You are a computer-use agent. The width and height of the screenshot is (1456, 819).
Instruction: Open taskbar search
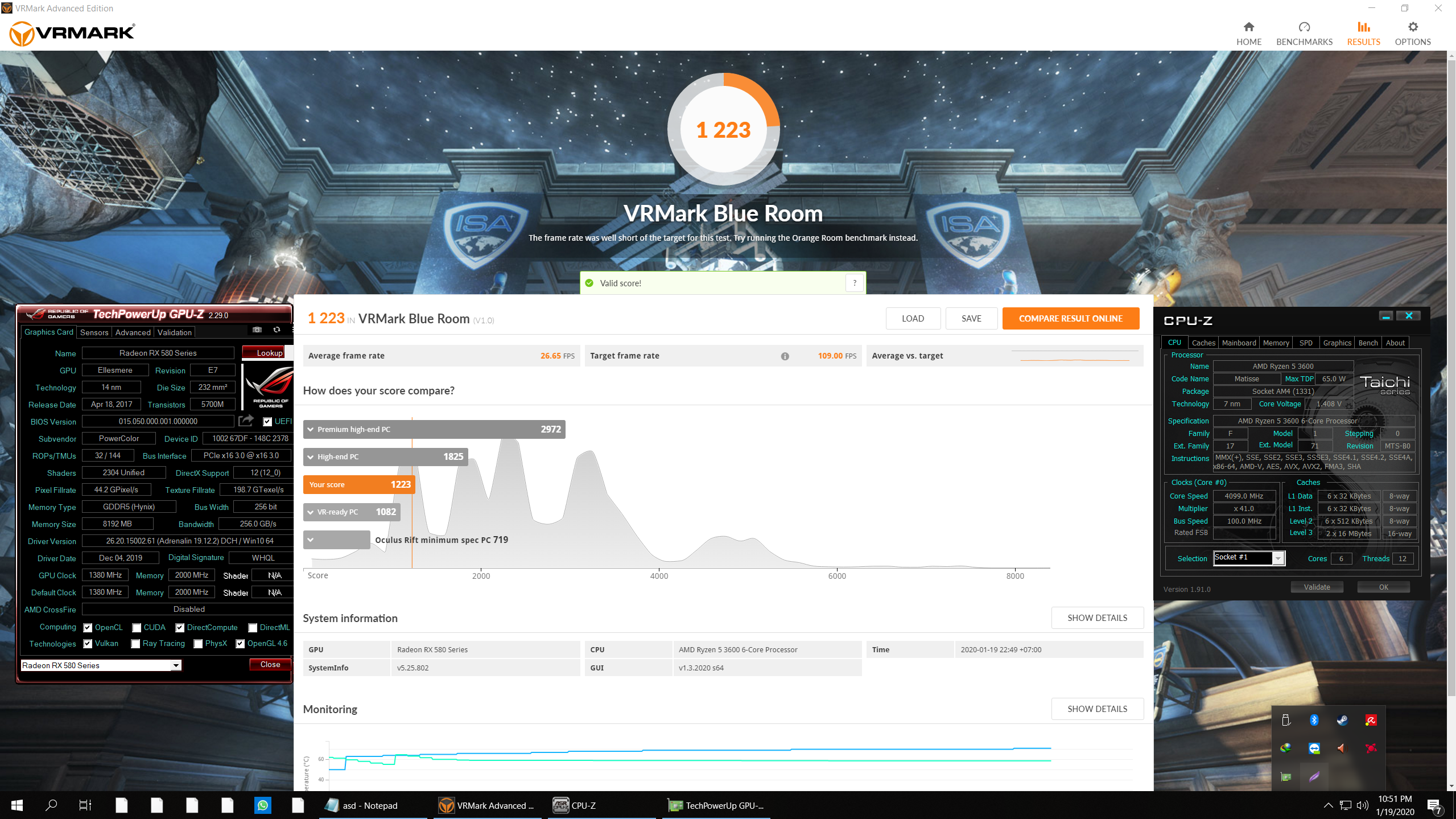click(51, 805)
